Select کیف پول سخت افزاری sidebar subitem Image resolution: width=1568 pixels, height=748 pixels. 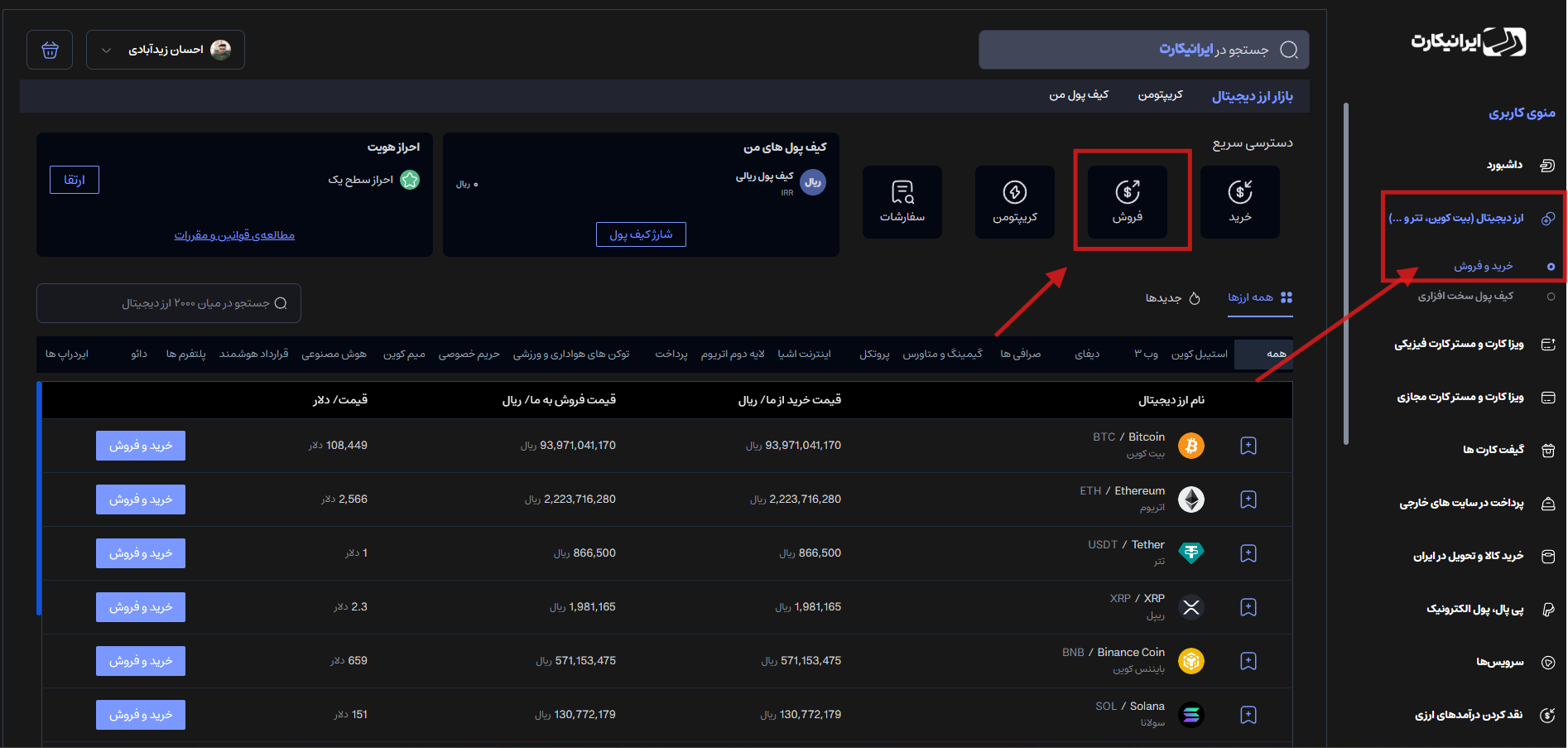(1485, 296)
